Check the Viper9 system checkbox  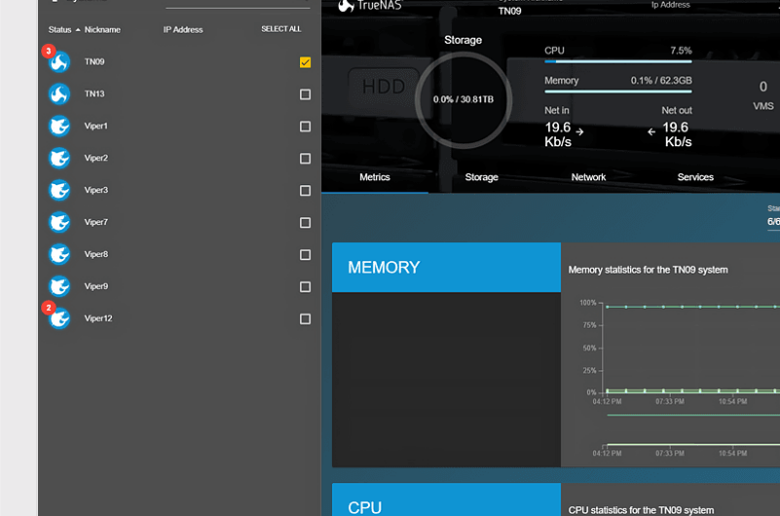[x=305, y=287]
